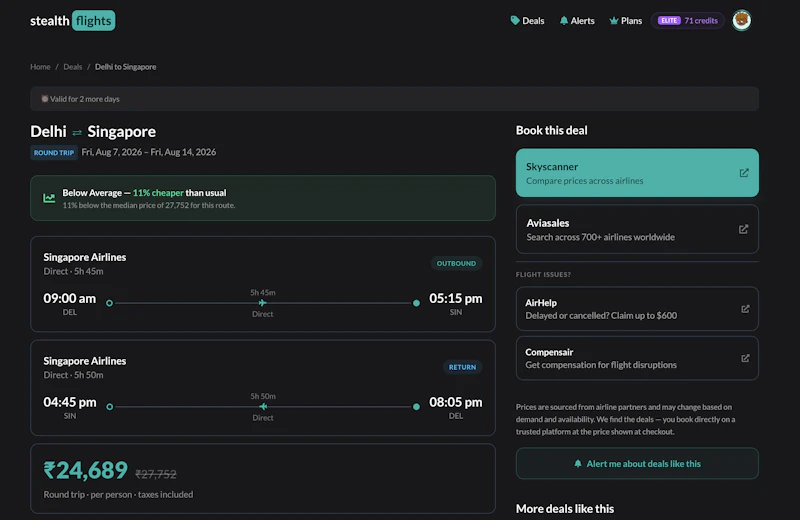Click the 08:05 pm arrival time

(x=456, y=402)
